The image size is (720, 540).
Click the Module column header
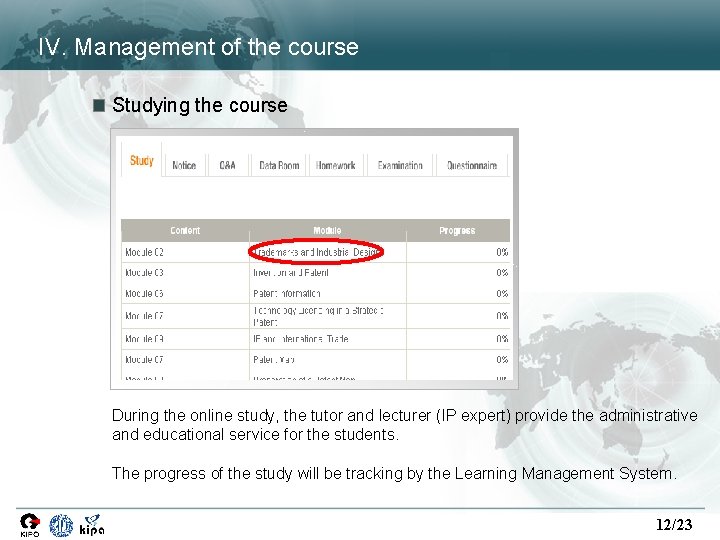tap(327, 231)
